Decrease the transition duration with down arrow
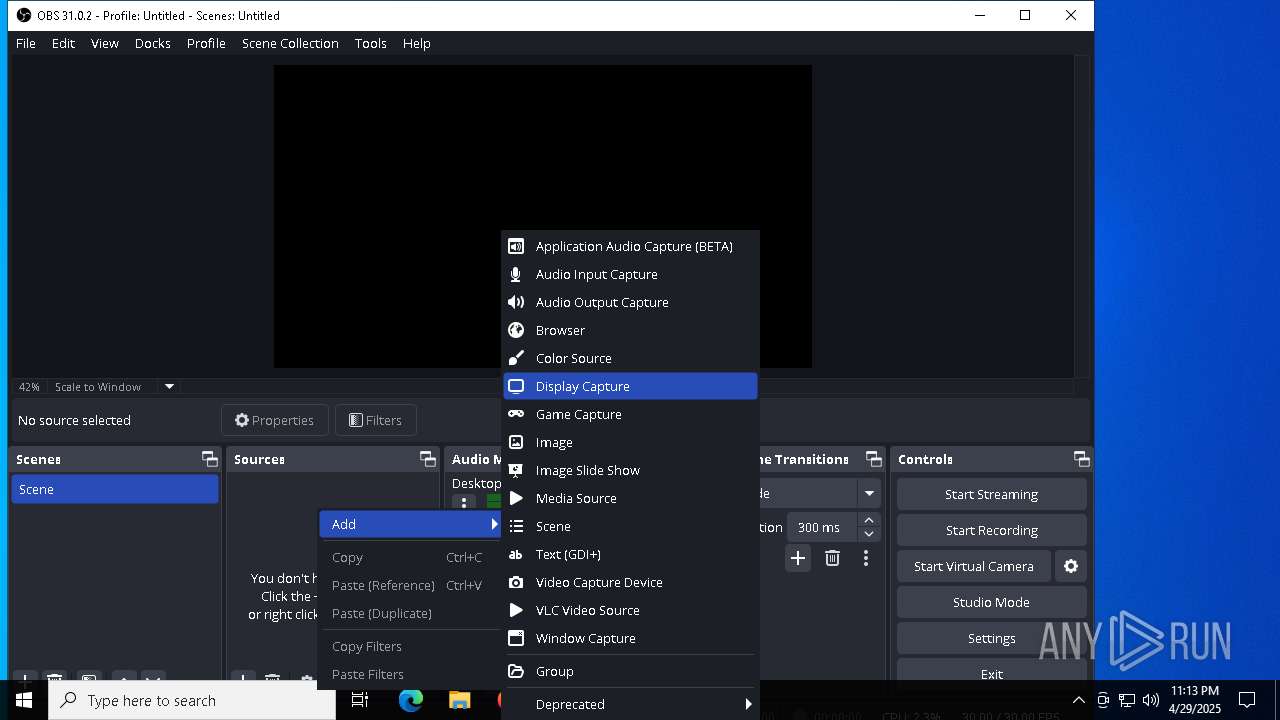 869,534
